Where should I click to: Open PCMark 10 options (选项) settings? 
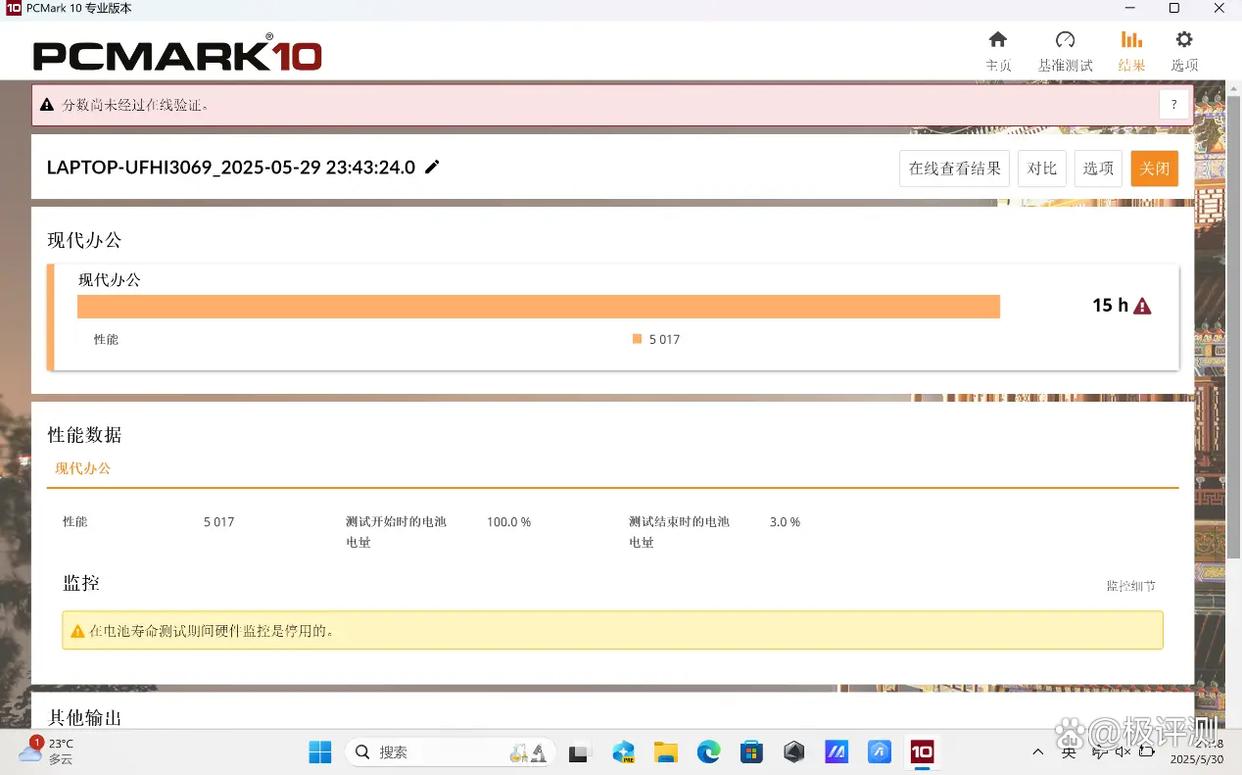(1184, 50)
